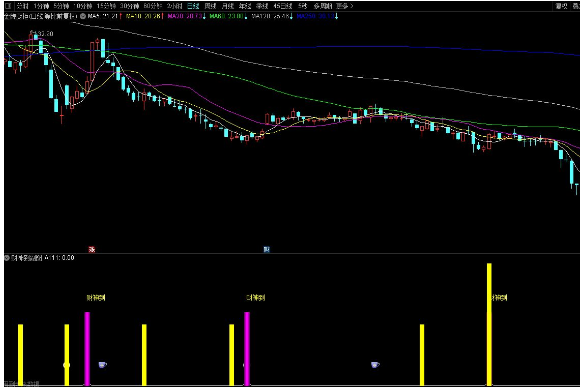Click the square panel icon at top-left

point(8,6)
